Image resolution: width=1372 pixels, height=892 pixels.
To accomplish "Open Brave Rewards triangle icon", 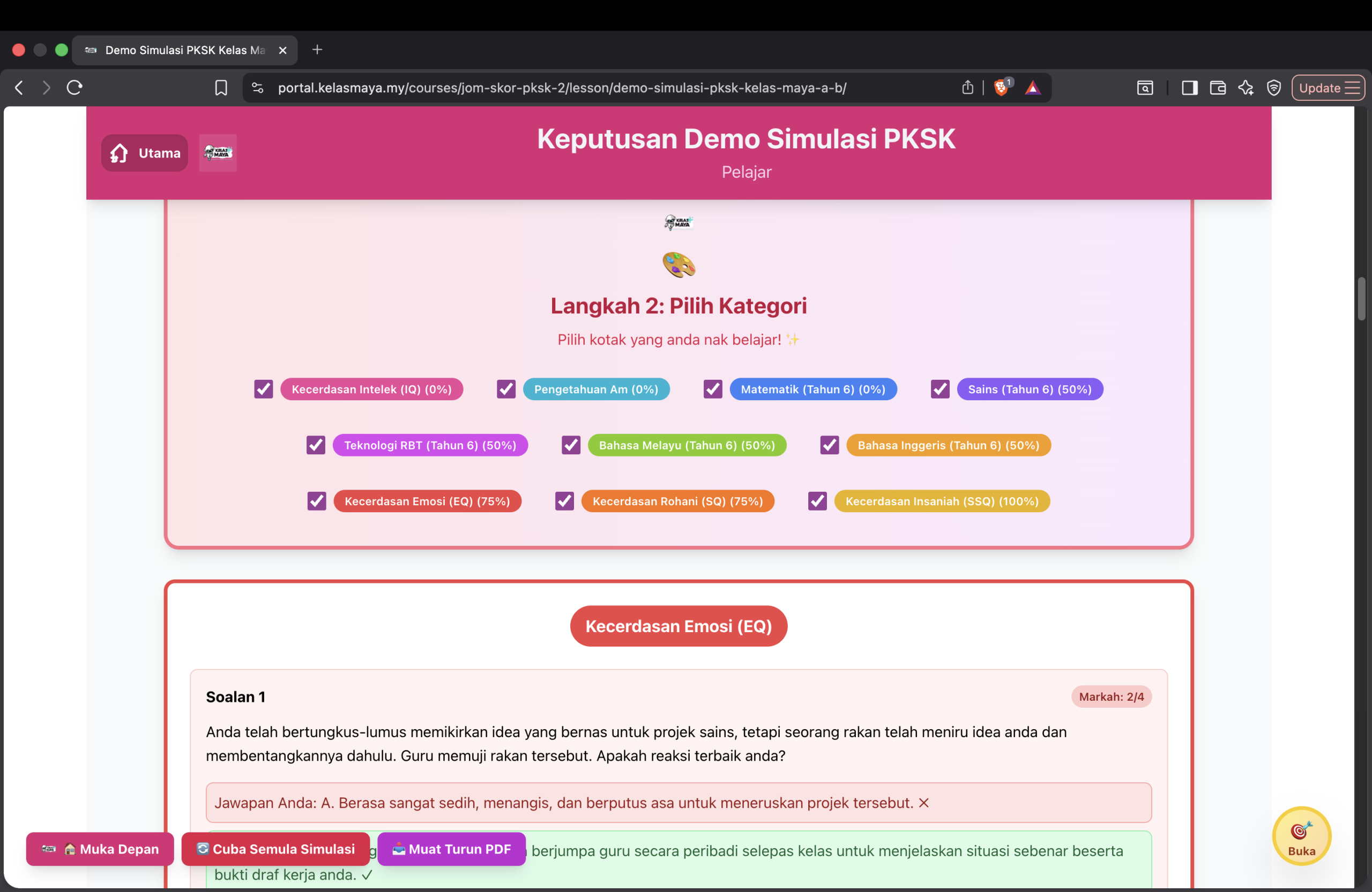I will pyautogui.click(x=1032, y=87).
